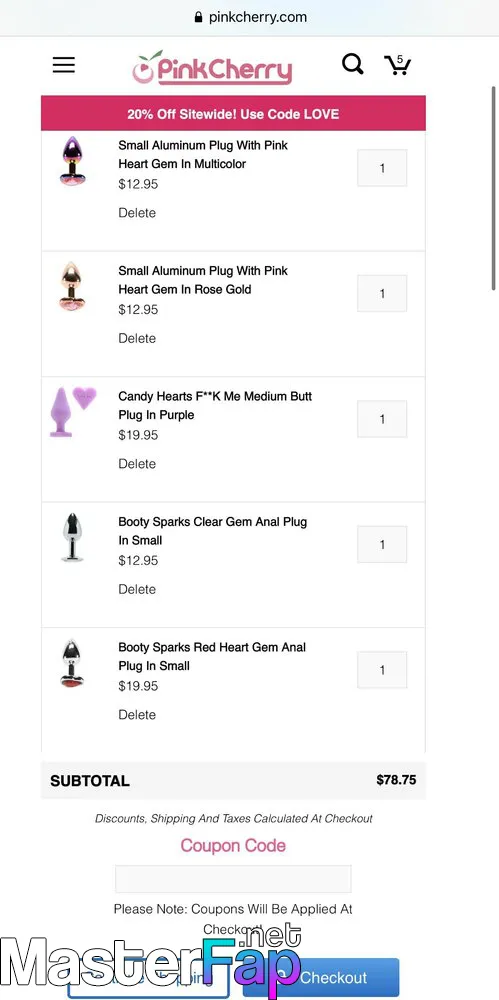Open Candy Hearts purple plug thumbnail
499x1000 pixels.
73,411
